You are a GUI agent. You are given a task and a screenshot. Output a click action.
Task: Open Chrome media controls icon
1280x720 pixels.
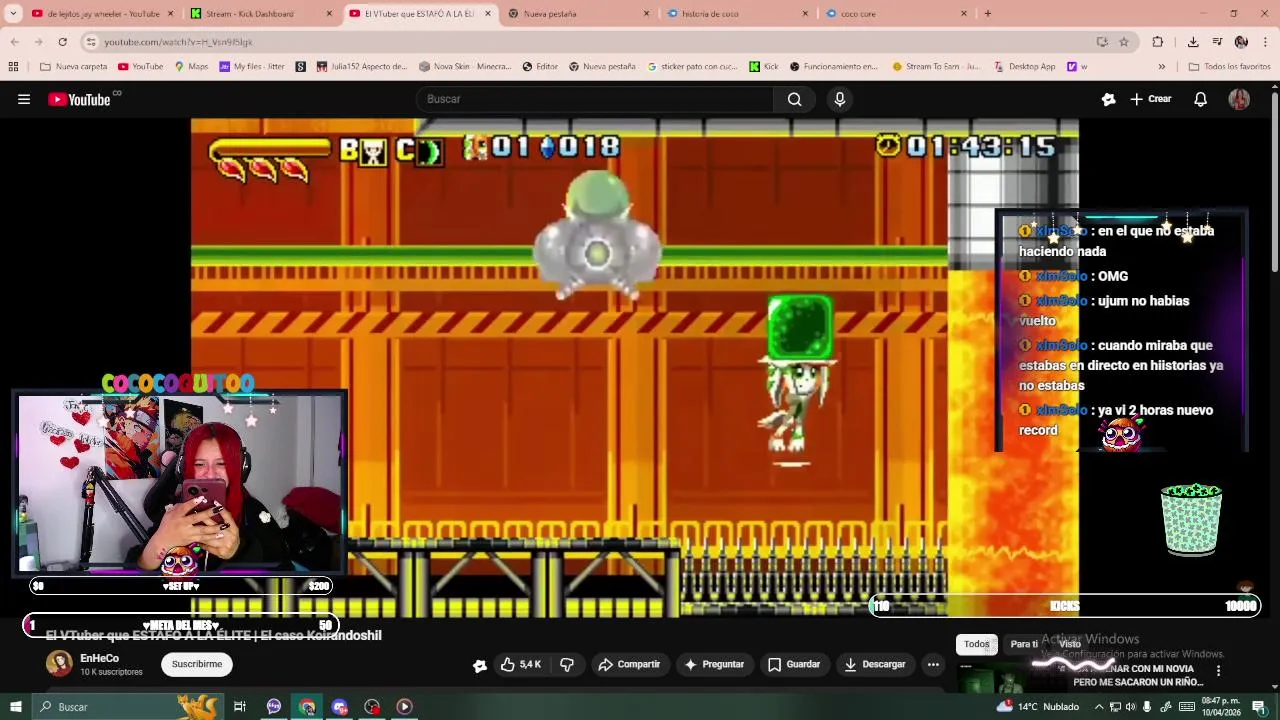click(x=1217, y=42)
